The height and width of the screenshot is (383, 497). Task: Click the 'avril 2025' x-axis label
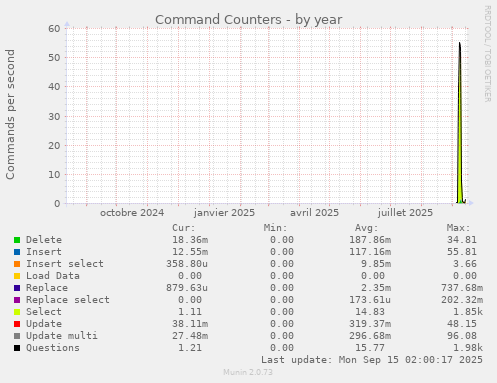(x=314, y=213)
